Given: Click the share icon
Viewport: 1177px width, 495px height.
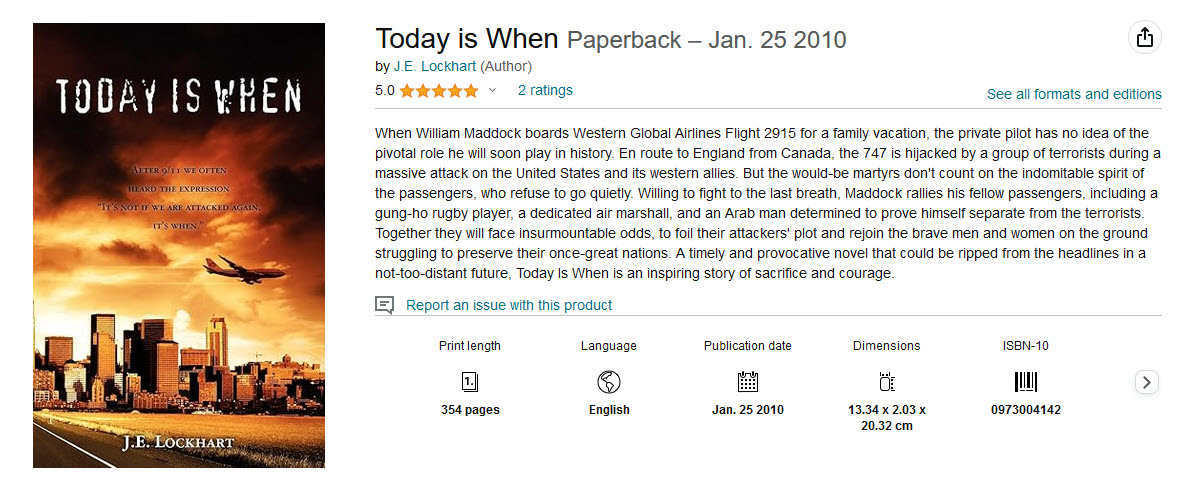Looking at the screenshot, I should click(1145, 38).
